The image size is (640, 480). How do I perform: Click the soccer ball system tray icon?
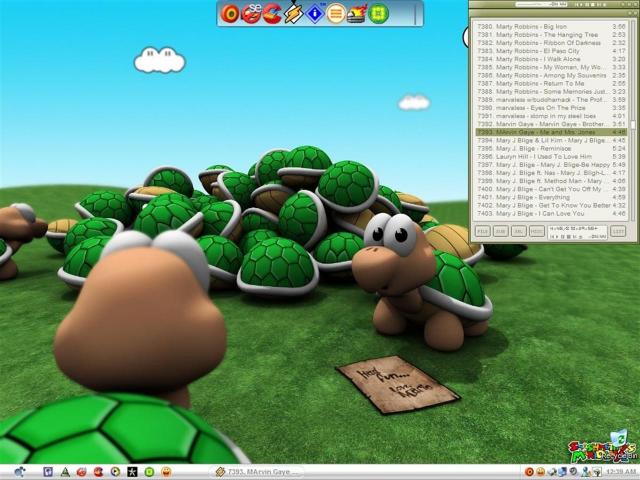552,472
